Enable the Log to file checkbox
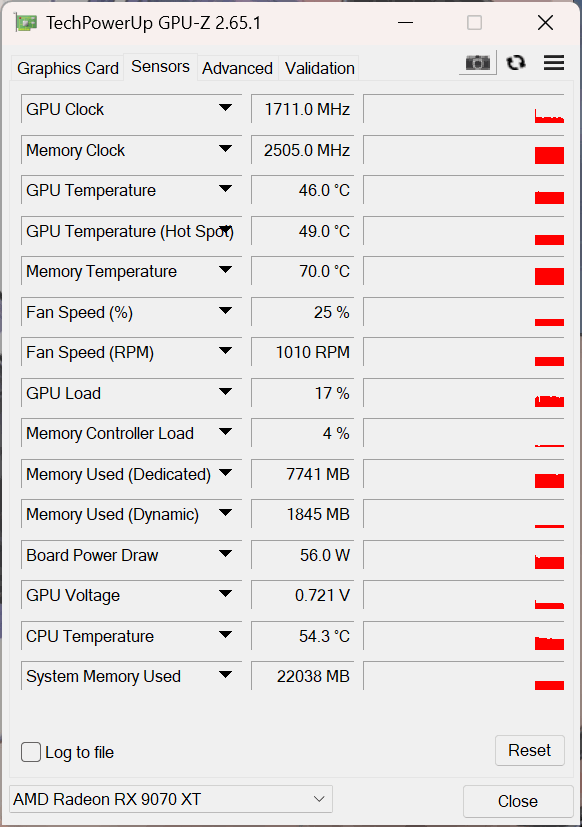Image resolution: width=582 pixels, height=827 pixels. tap(31, 752)
